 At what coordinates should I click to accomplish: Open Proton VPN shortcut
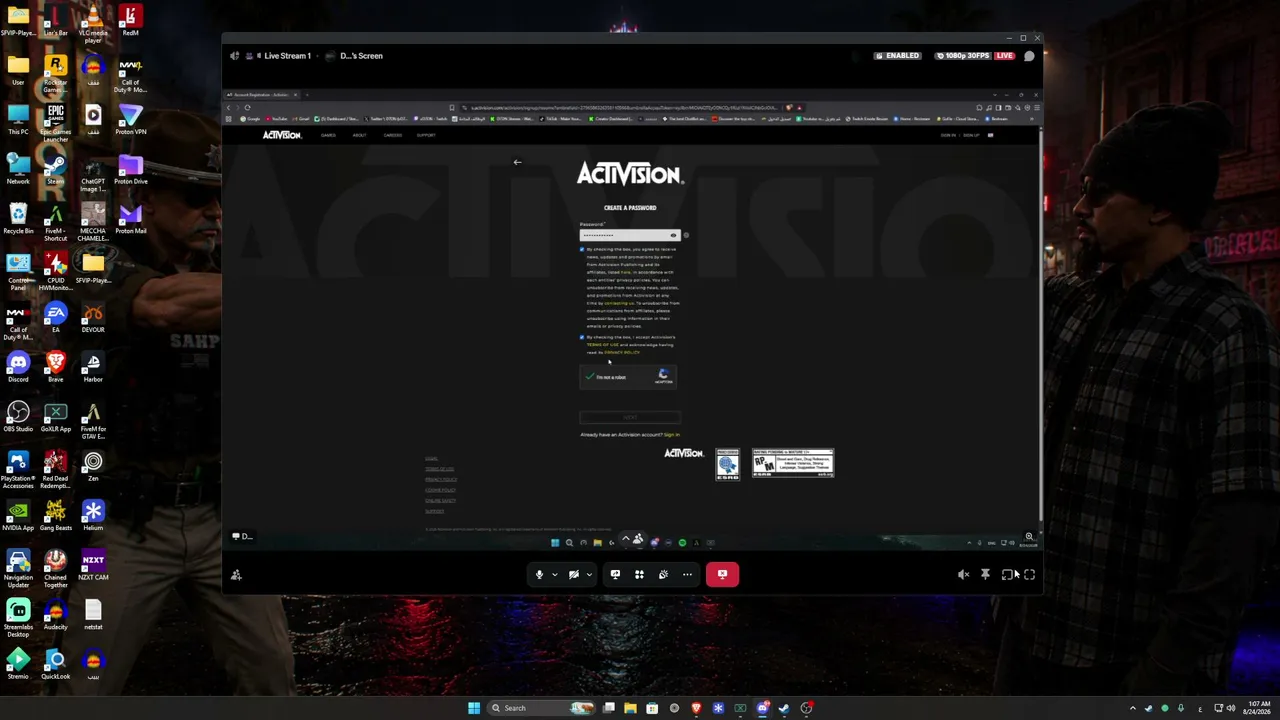point(130,119)
